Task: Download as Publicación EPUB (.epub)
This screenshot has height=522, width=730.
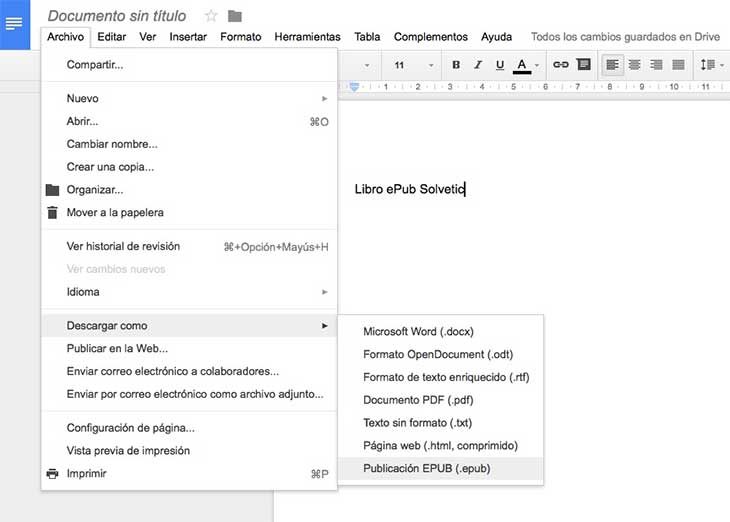Action: pyautogui.click(x=440, y=468)
